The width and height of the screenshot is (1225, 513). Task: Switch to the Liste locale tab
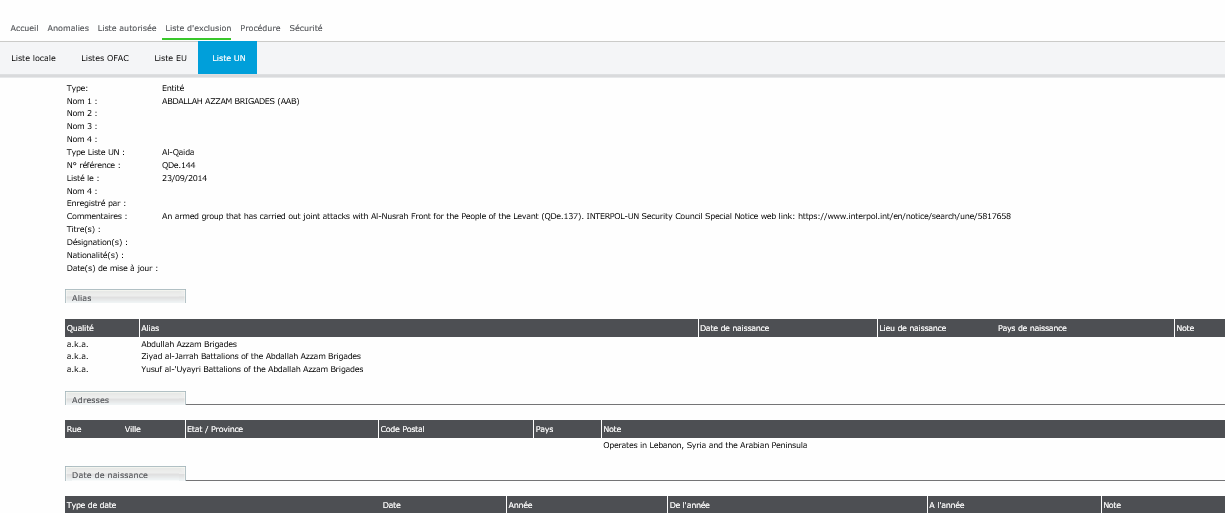[x=33, y=58]
